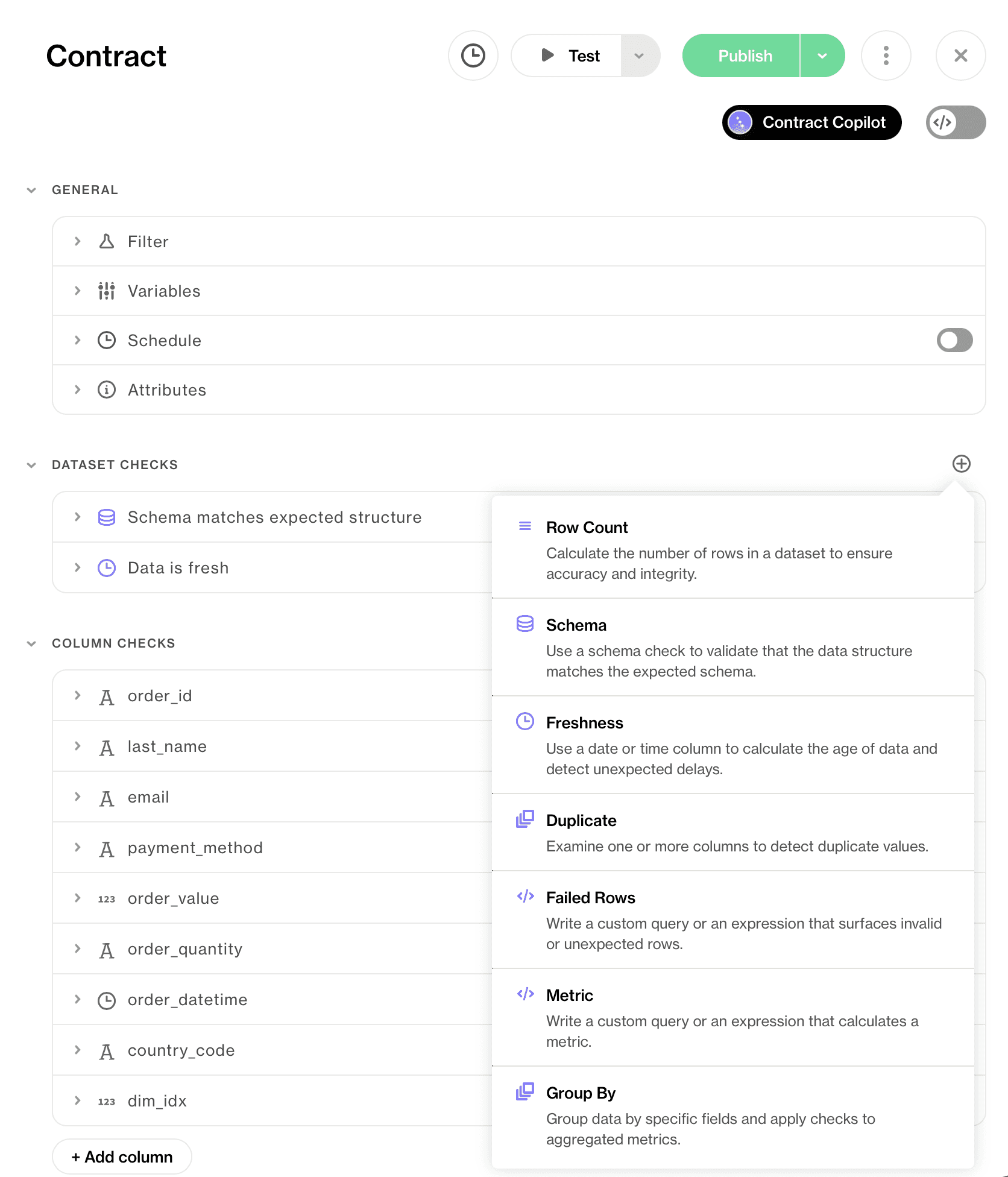The image size is (1008, 1177).
Task: Click the Filter flask icon
Action: pos(107,241)
